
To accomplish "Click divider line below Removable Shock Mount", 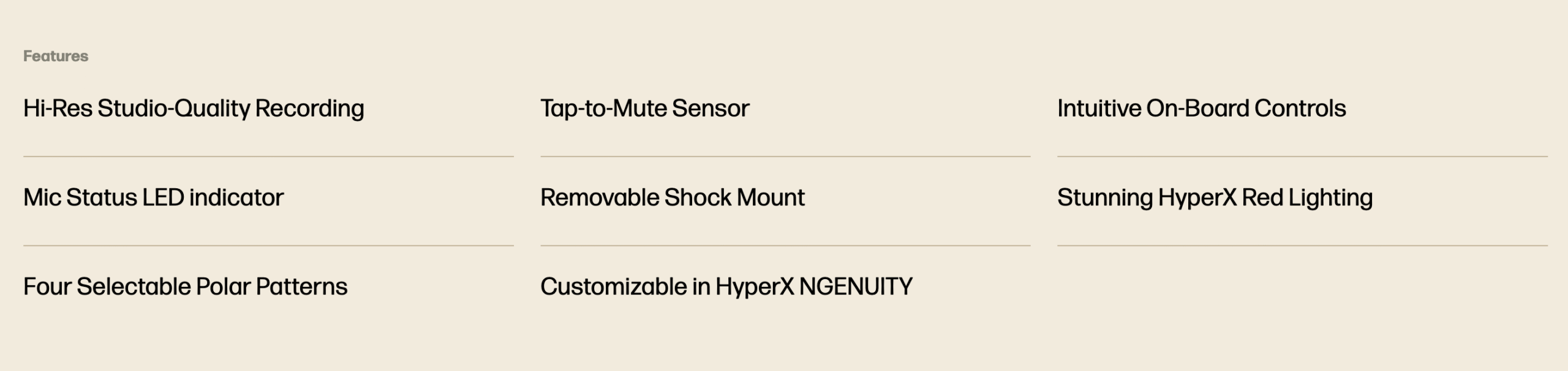I will [785, 245].
